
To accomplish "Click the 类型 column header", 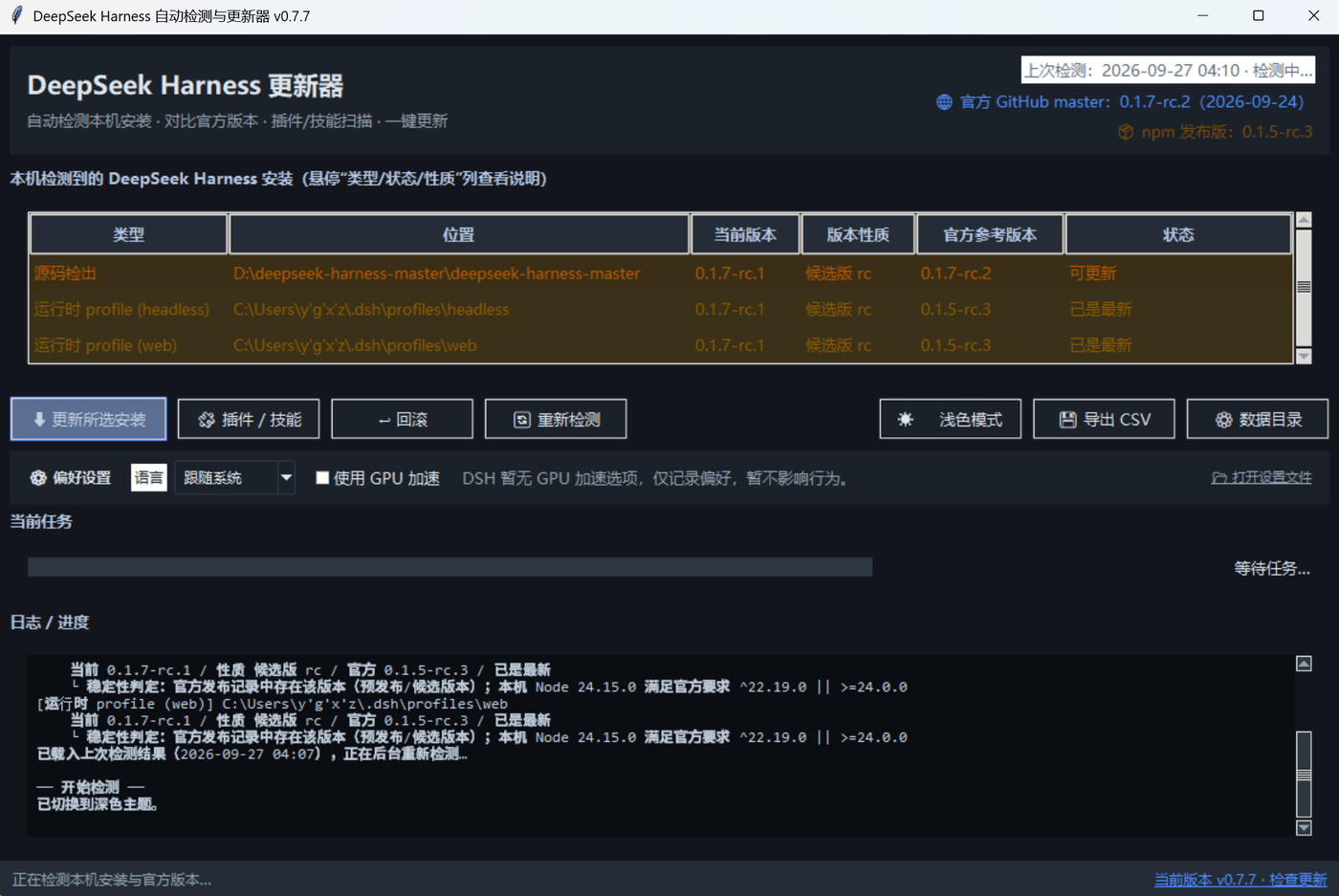I will (x=129, y=234).
